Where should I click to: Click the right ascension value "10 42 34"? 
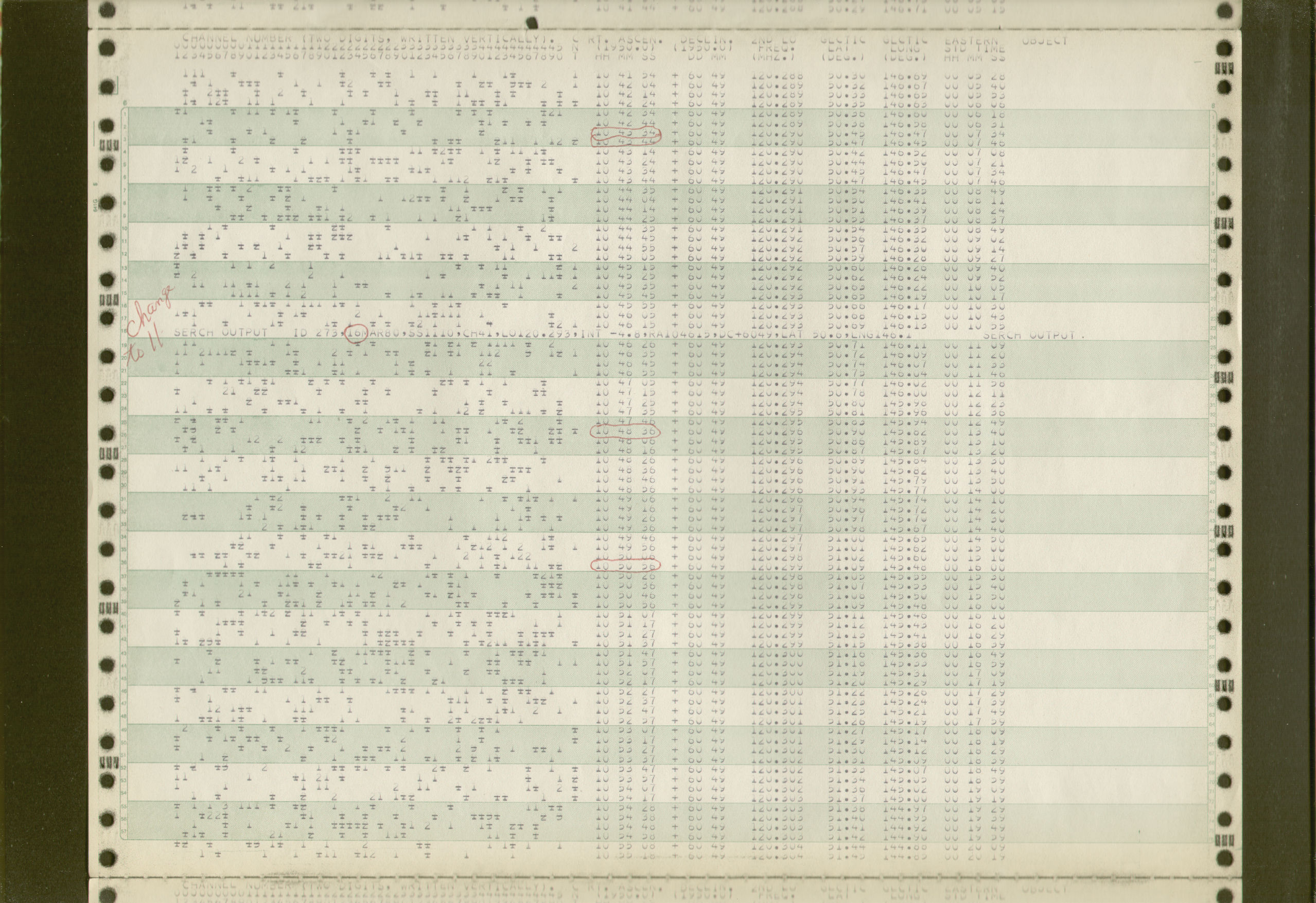coord(625,114)
